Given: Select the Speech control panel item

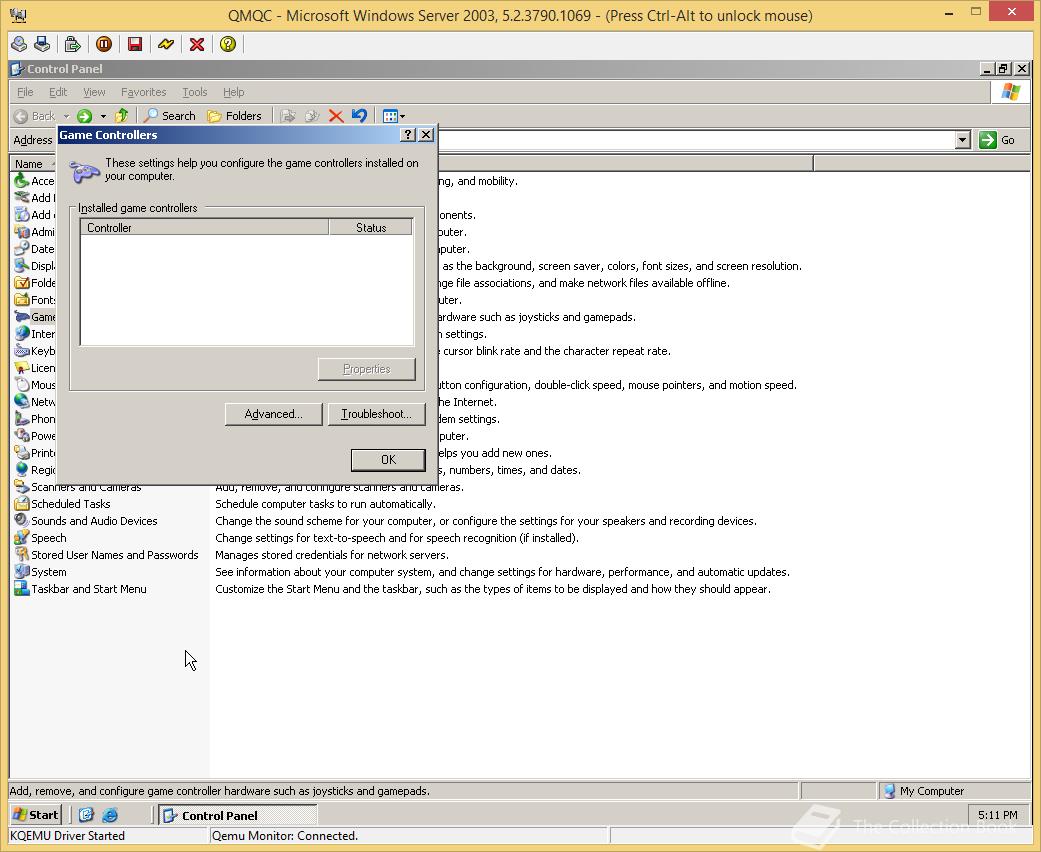Looking at the screenshot, I should pos(40,538).
